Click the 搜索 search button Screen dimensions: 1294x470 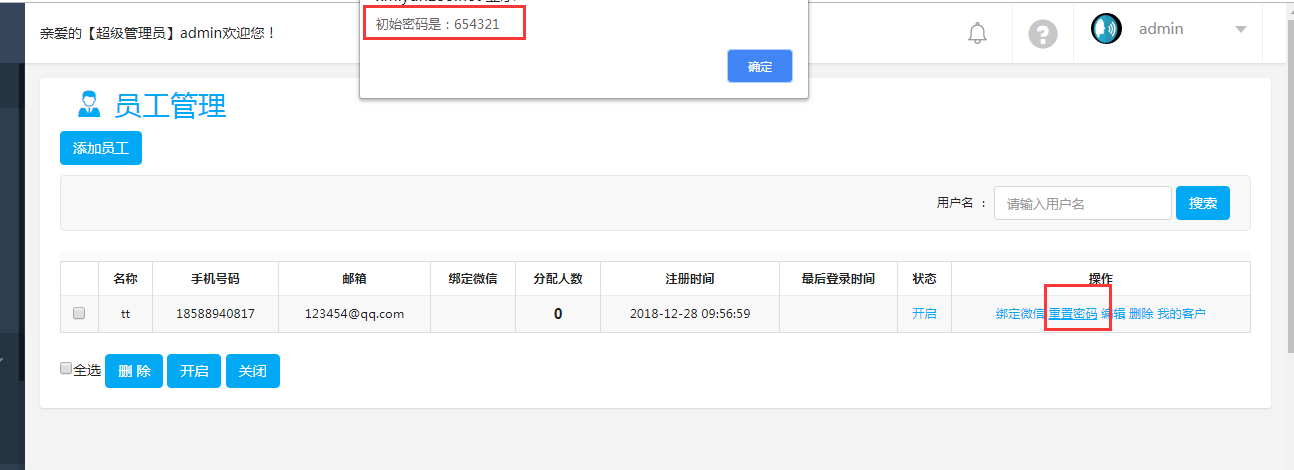[1202, 203]
